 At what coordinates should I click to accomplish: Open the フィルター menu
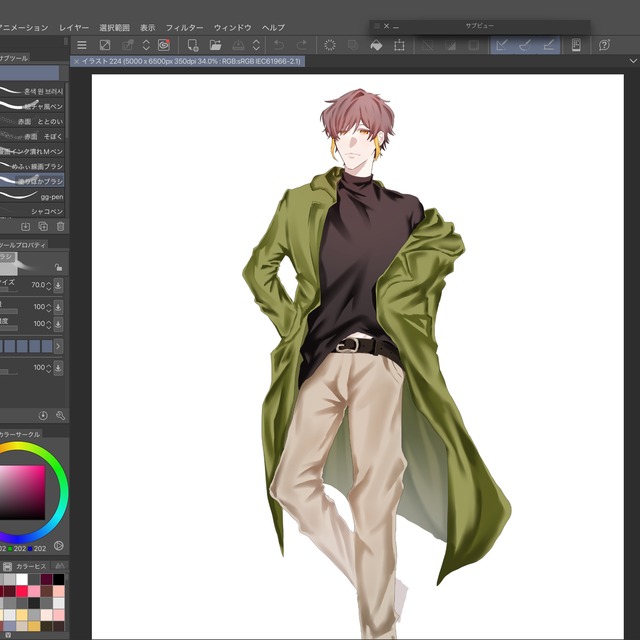click(184, 28)
